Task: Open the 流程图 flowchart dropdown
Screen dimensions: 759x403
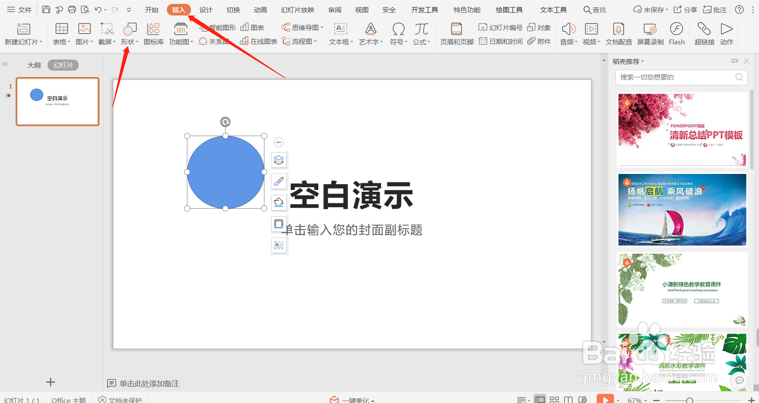Action: (x=299, y=42)
